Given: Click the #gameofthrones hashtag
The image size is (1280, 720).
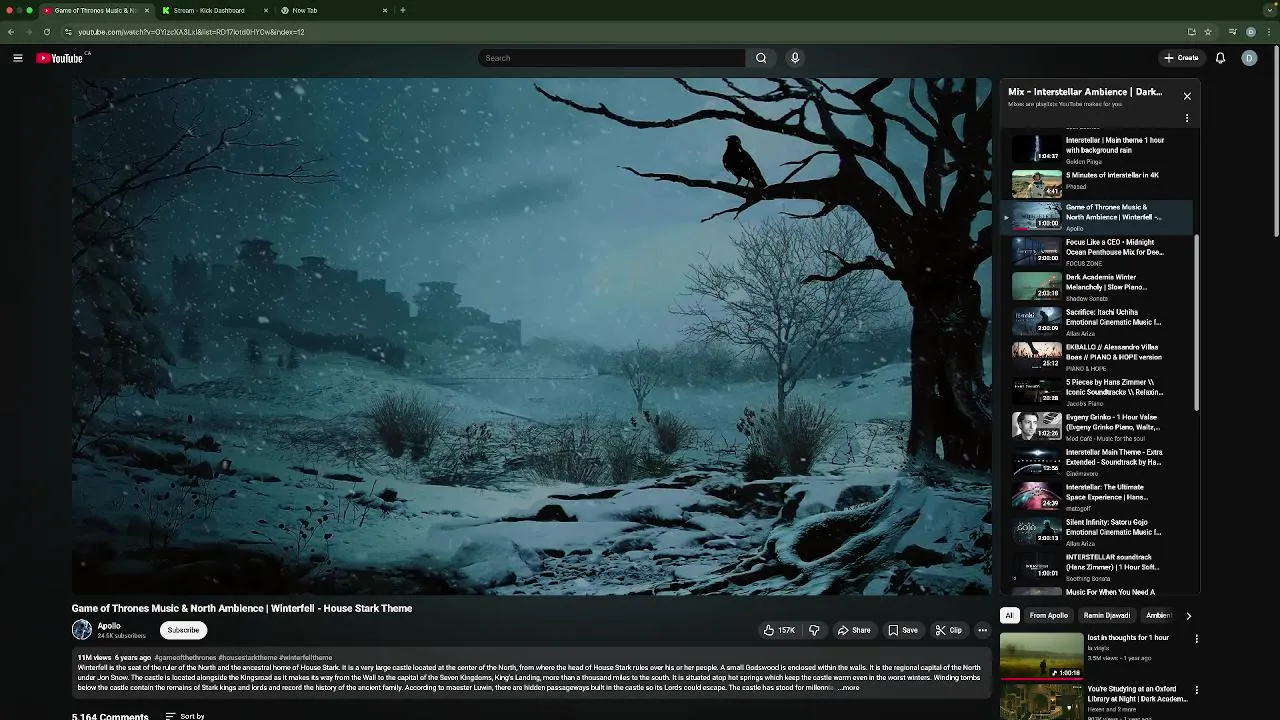Looking at the screenshot, I should pyautogui.click(x=184, y=658).
